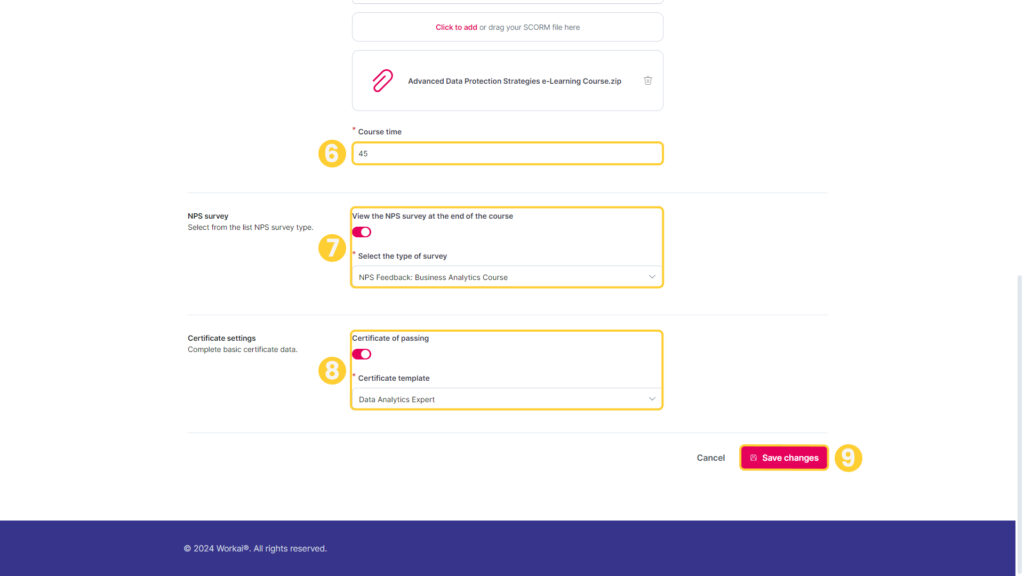Click the 'drag your SCORM file here' area
The height and width of the screenshot is (576, 1024).
(x=507, y=27)
